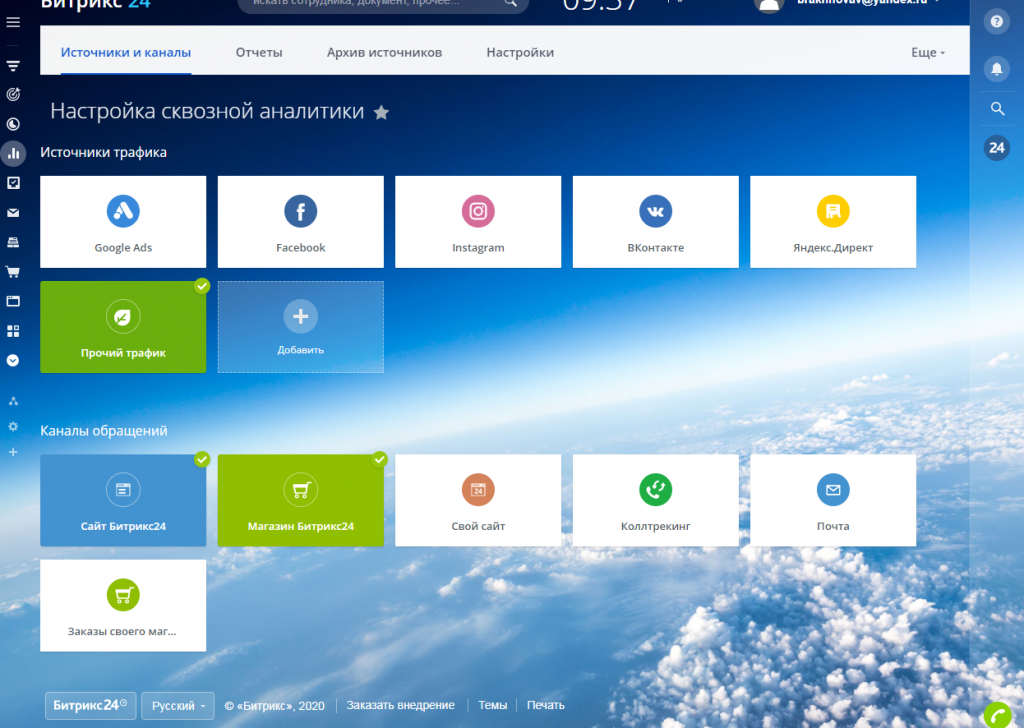This screenshot has height=728, width=1024.
Task: Click the green phone call button
Action: (x=998, y=716)
